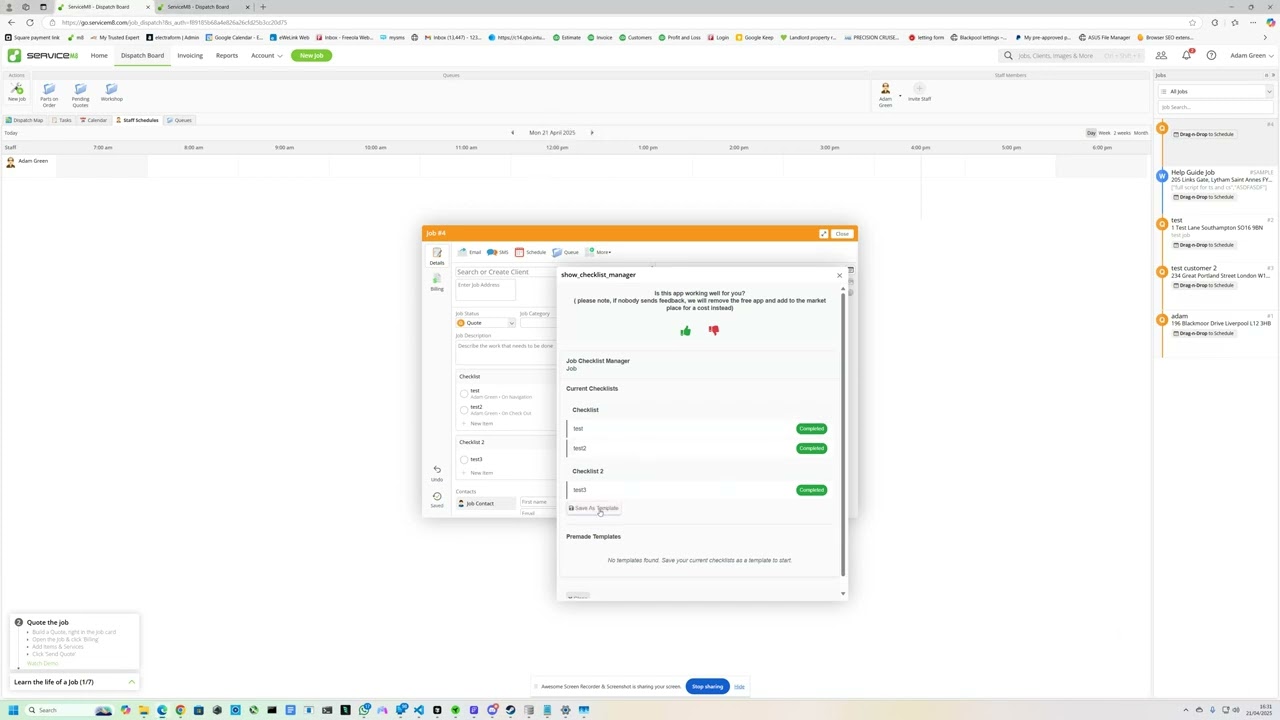The height and width of the screenshot is (720, 1280).
Task: Go to next day arrow
Action: [x=591, y=133]
